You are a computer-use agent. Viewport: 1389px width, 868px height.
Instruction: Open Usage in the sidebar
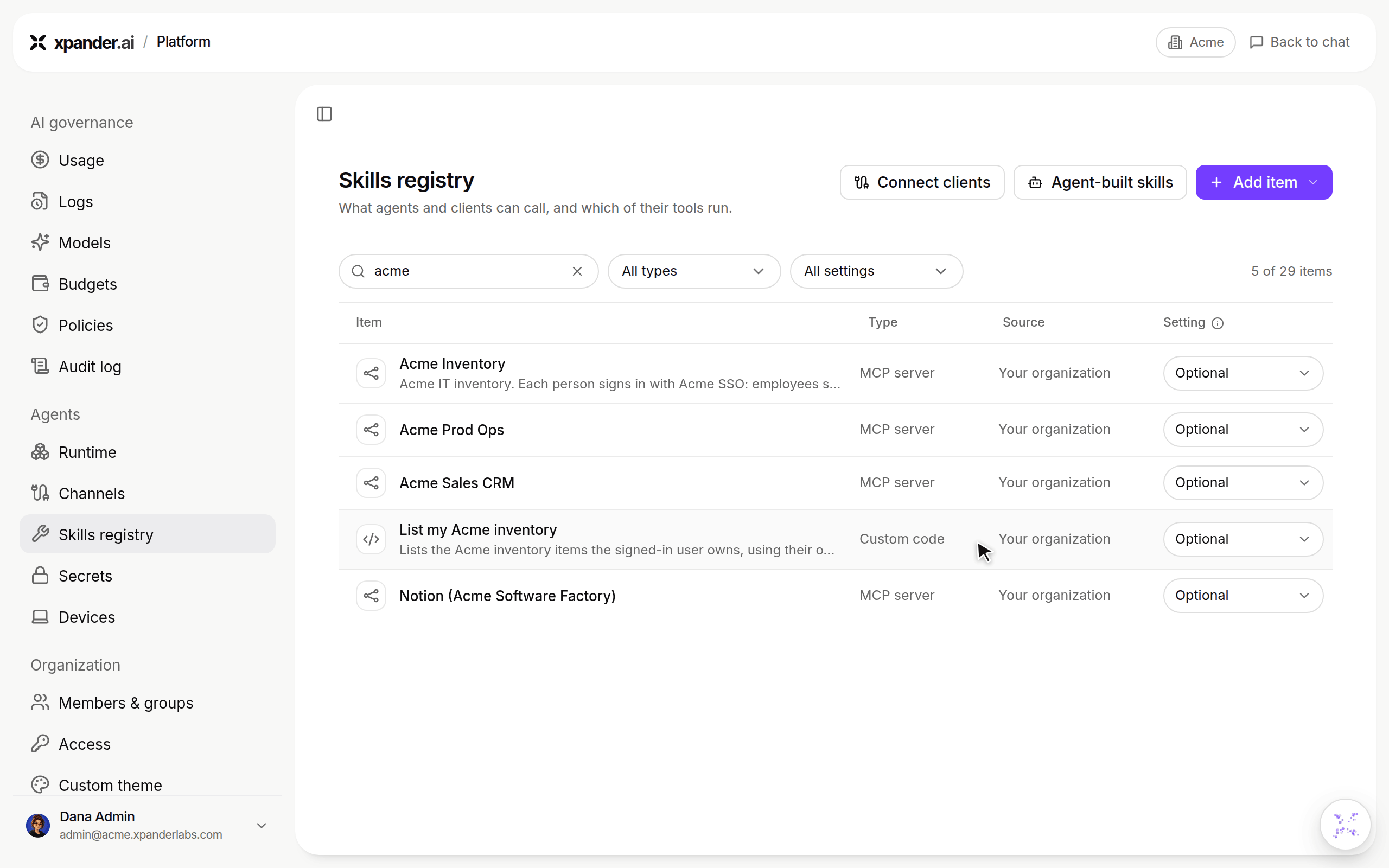point(148,160)
